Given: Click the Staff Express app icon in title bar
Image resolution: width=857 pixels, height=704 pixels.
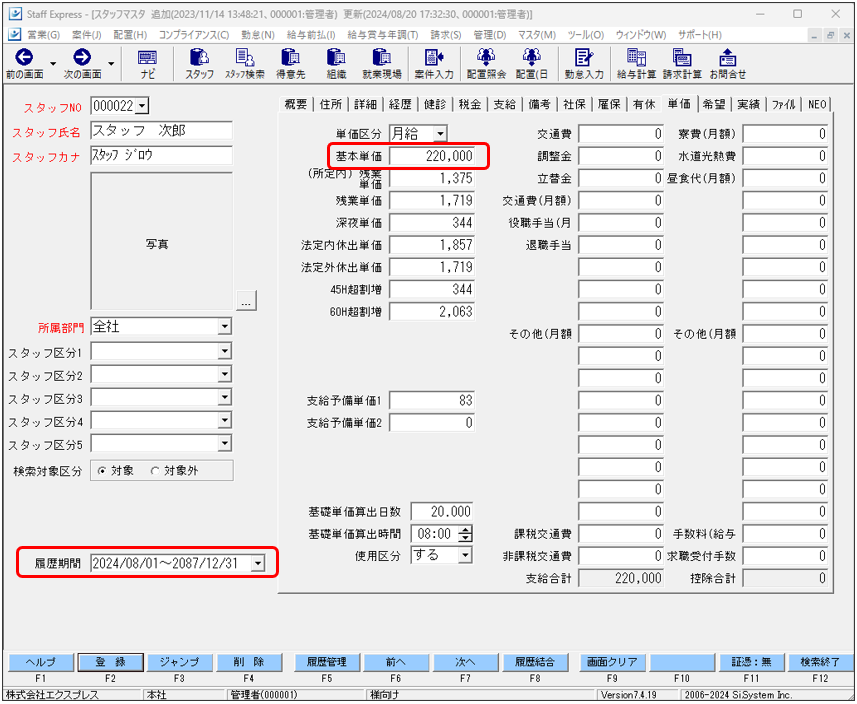Looking at the screenshot, I should pos(15,14).
